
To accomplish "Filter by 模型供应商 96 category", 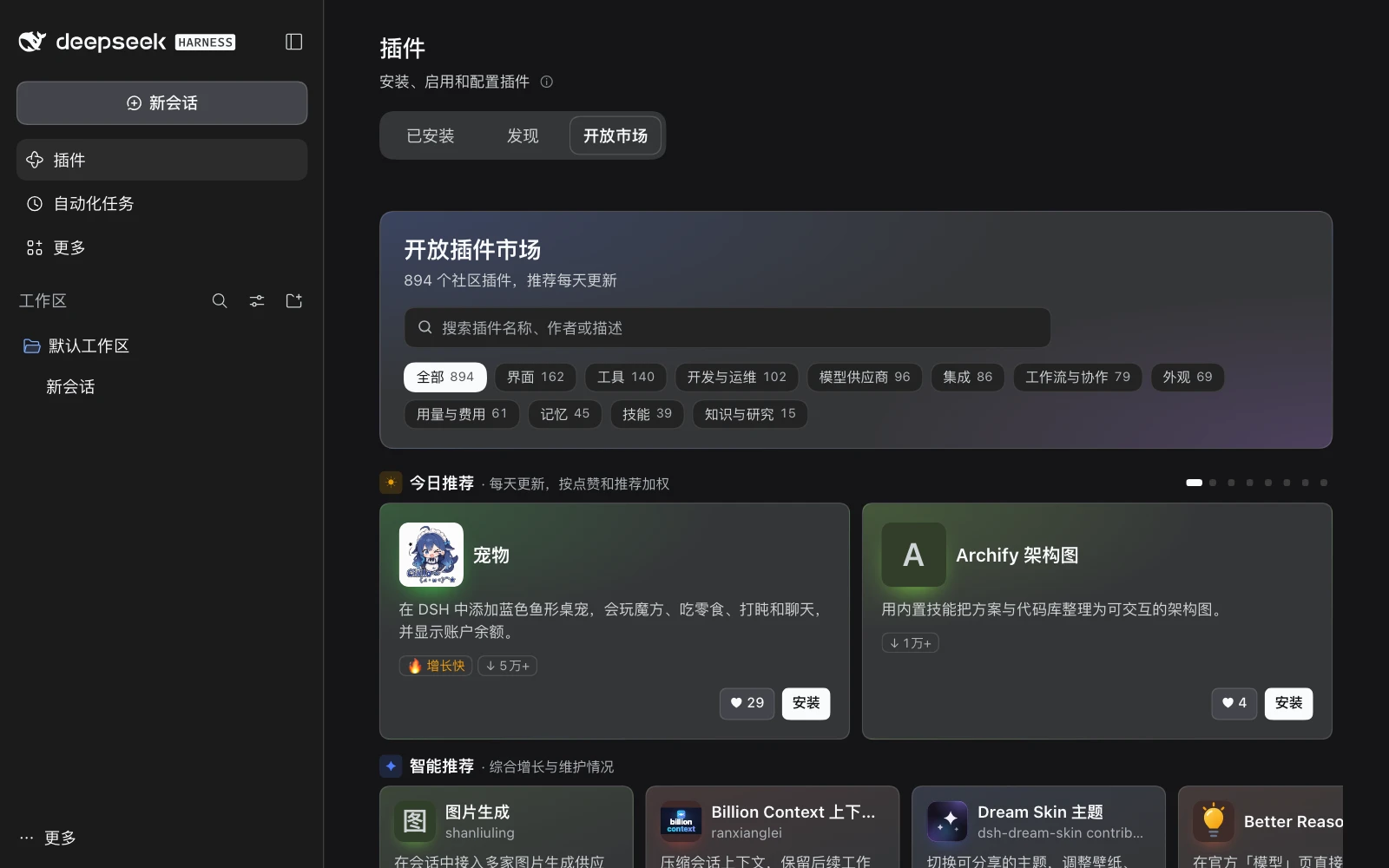I will [865, 377].
